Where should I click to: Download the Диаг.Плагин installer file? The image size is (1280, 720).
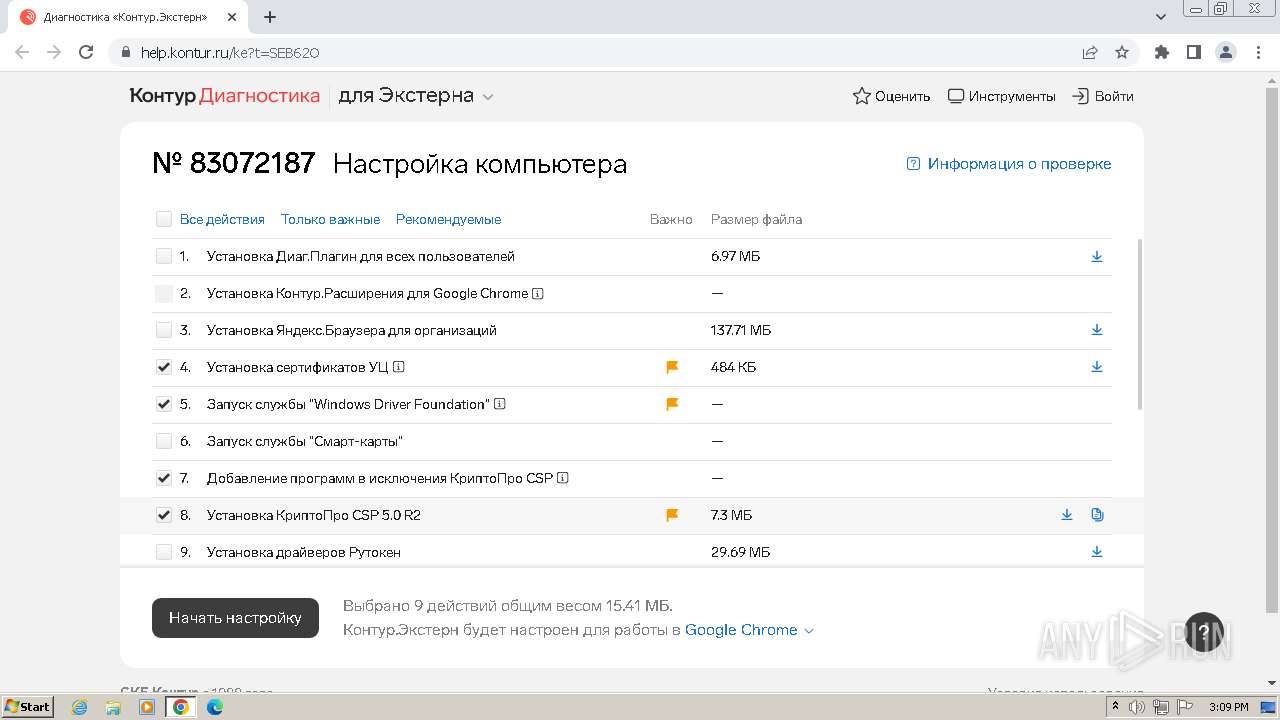1097,256
